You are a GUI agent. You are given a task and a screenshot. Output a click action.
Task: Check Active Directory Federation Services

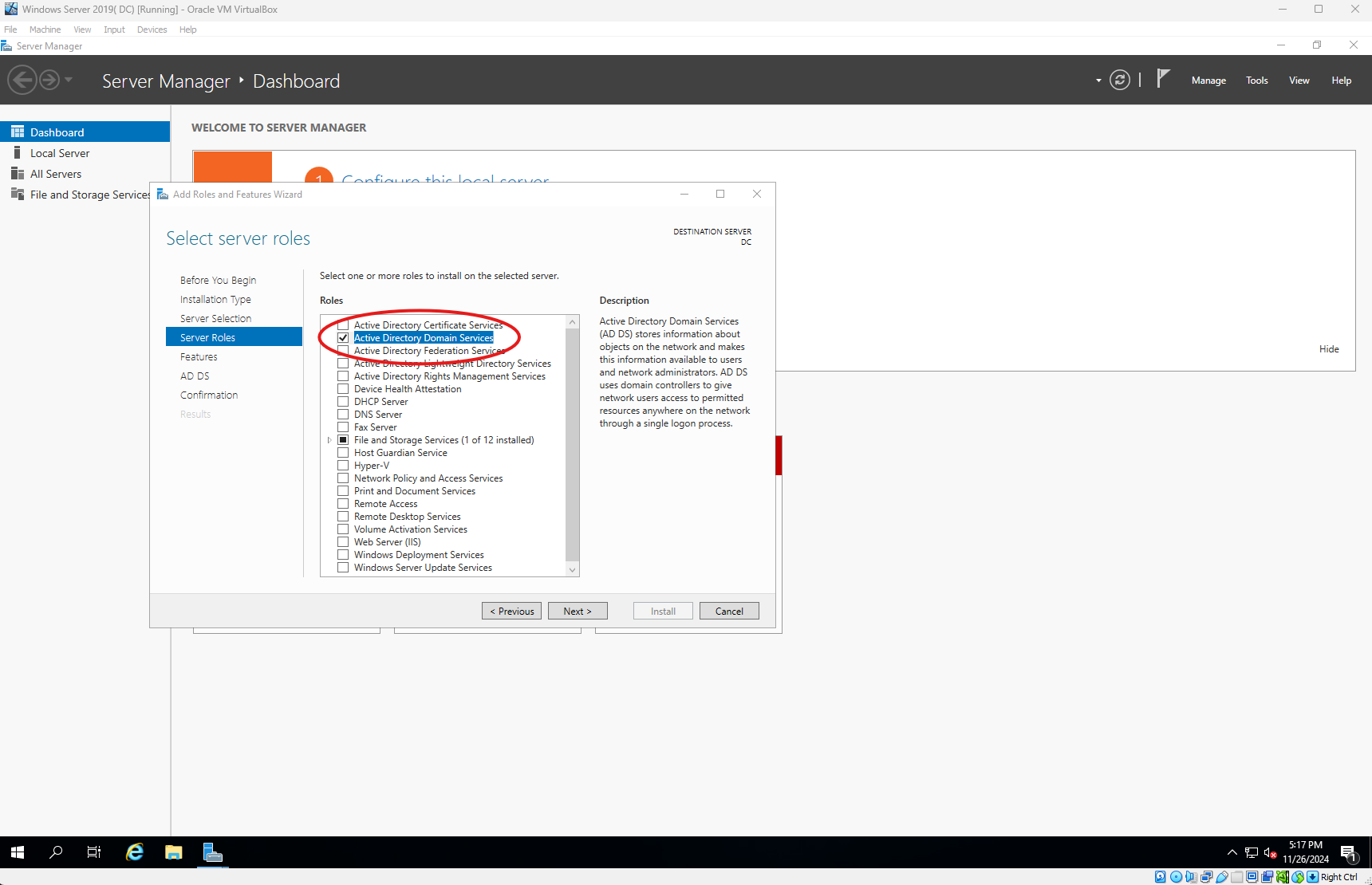[x=343, y=351]
